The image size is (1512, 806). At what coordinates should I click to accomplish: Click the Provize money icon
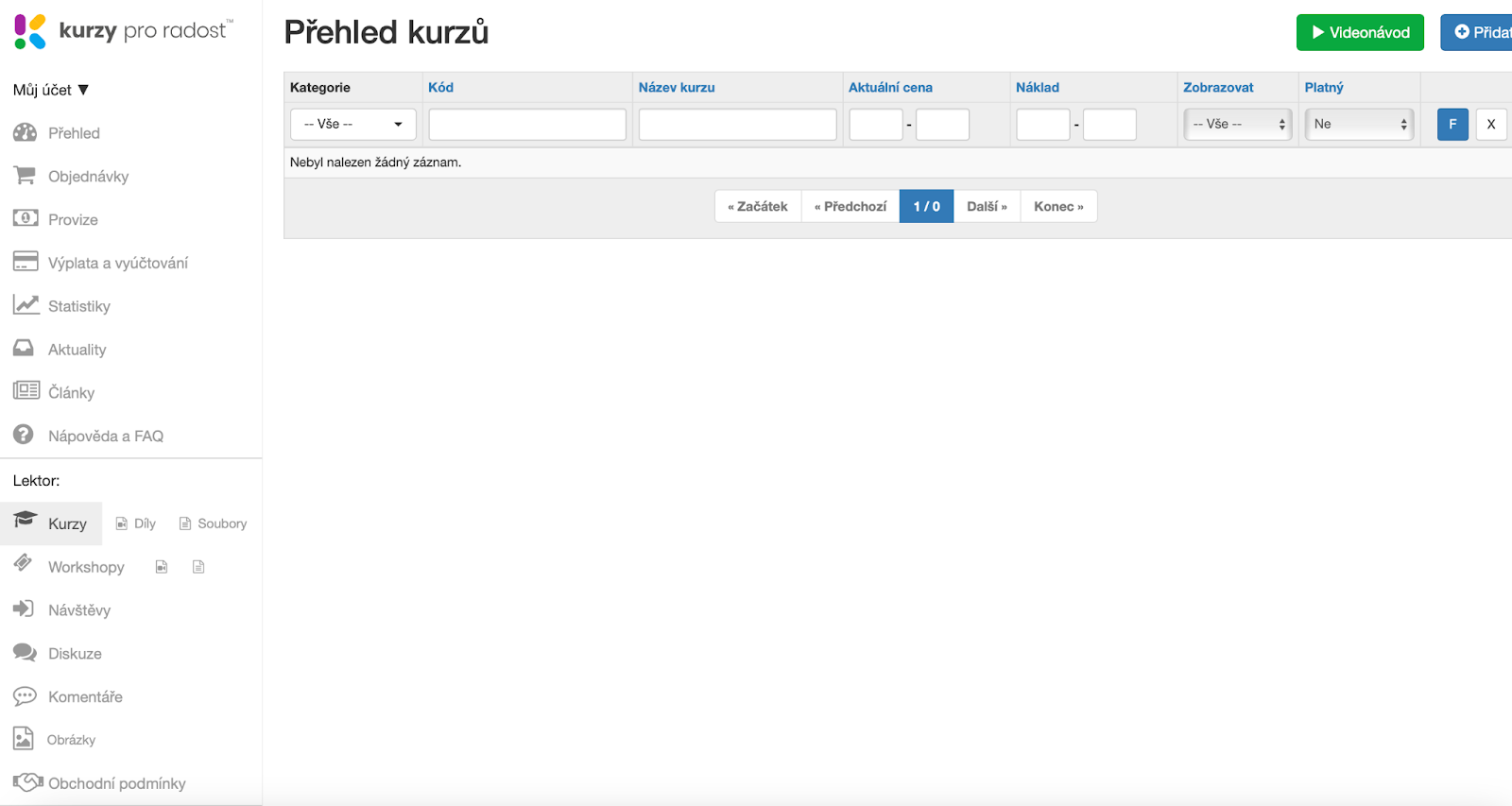(x=25, y=218)
